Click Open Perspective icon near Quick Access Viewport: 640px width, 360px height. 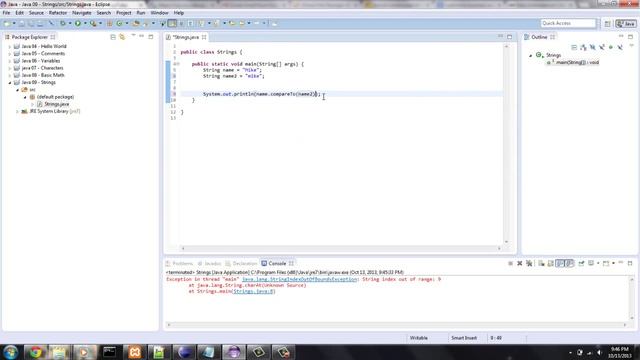point(607,24)
